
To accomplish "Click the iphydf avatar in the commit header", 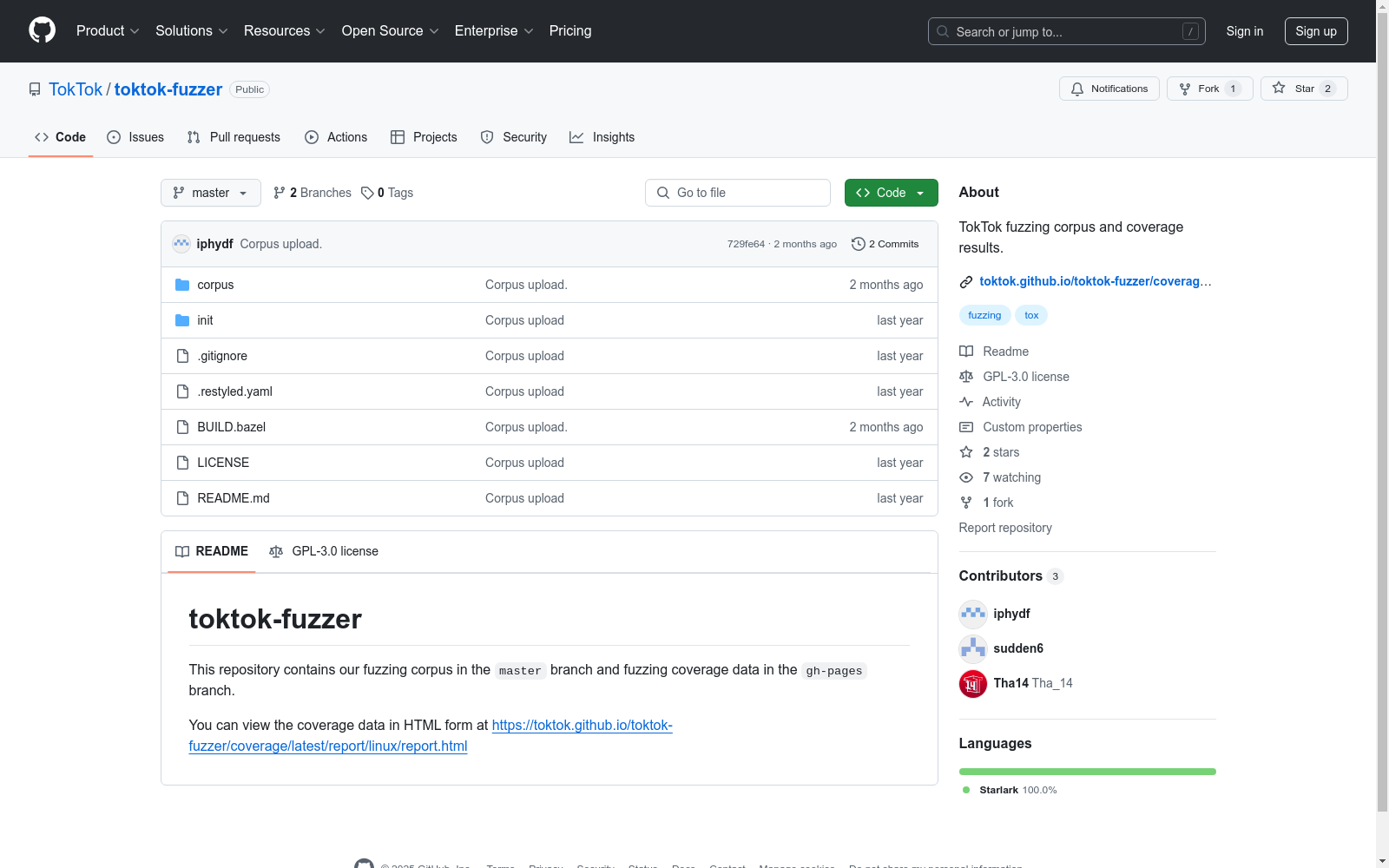I will 181,244.
